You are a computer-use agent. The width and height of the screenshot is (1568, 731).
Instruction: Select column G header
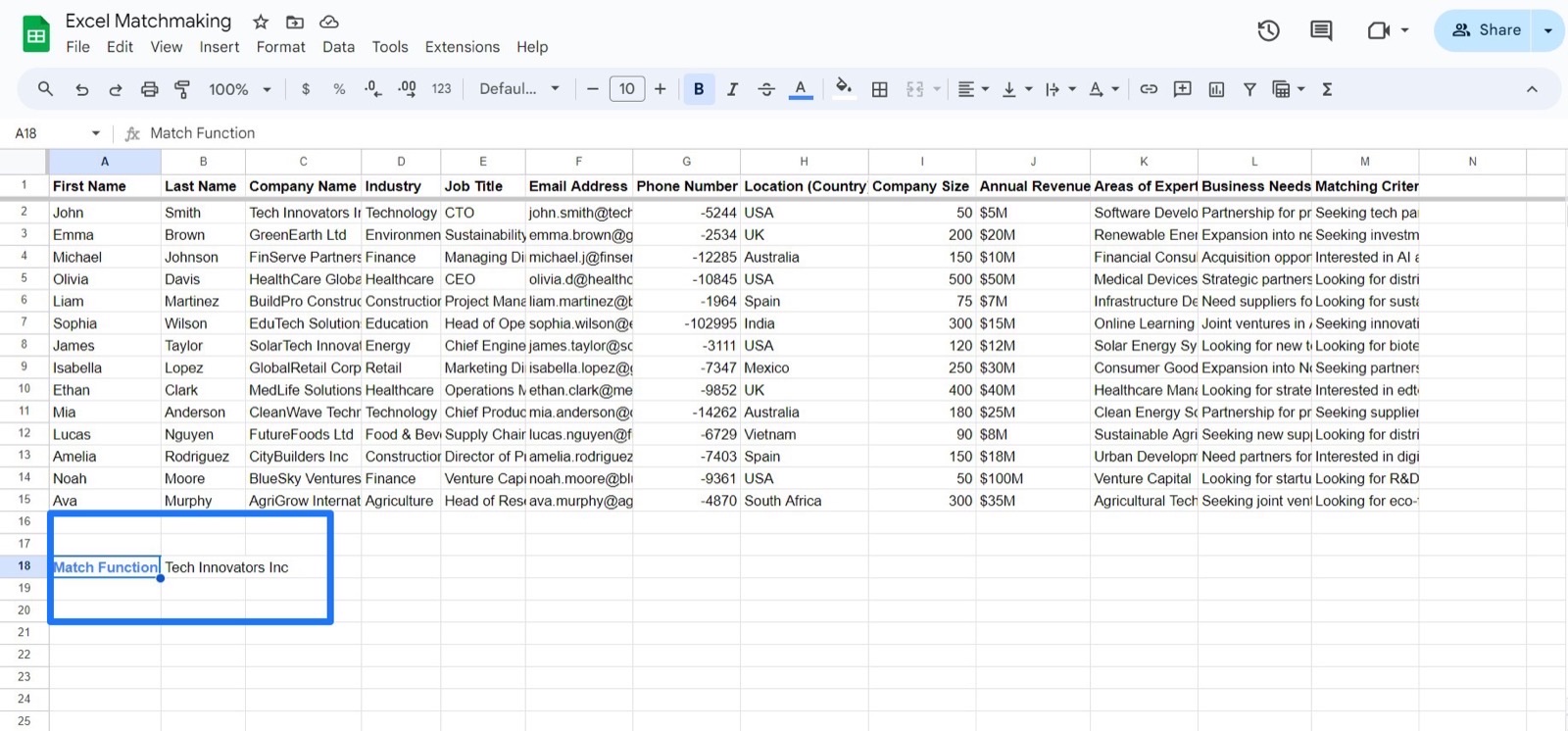(x=686, y=162)
